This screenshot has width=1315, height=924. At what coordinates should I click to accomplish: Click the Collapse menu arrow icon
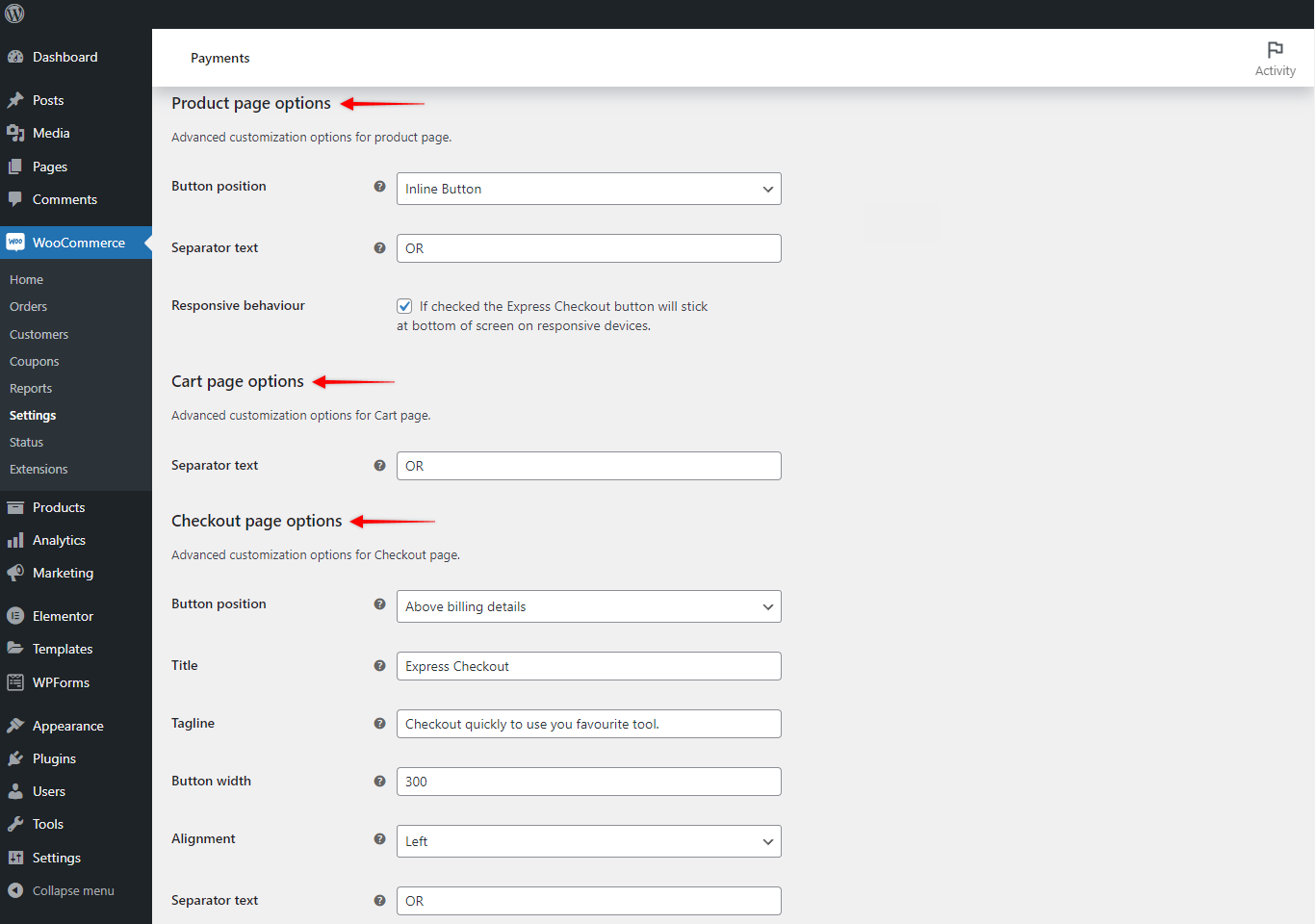coord(15,890)
